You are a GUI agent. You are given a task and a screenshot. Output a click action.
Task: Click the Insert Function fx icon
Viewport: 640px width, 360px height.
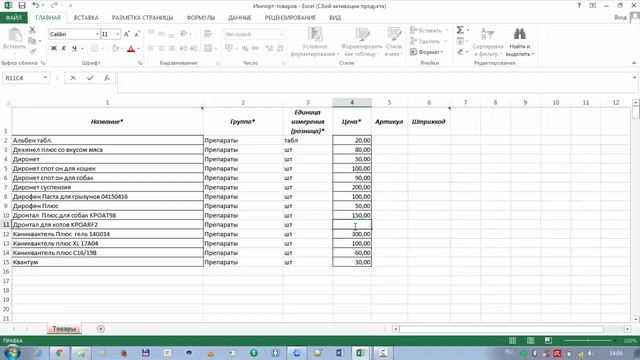coord(107,78)
